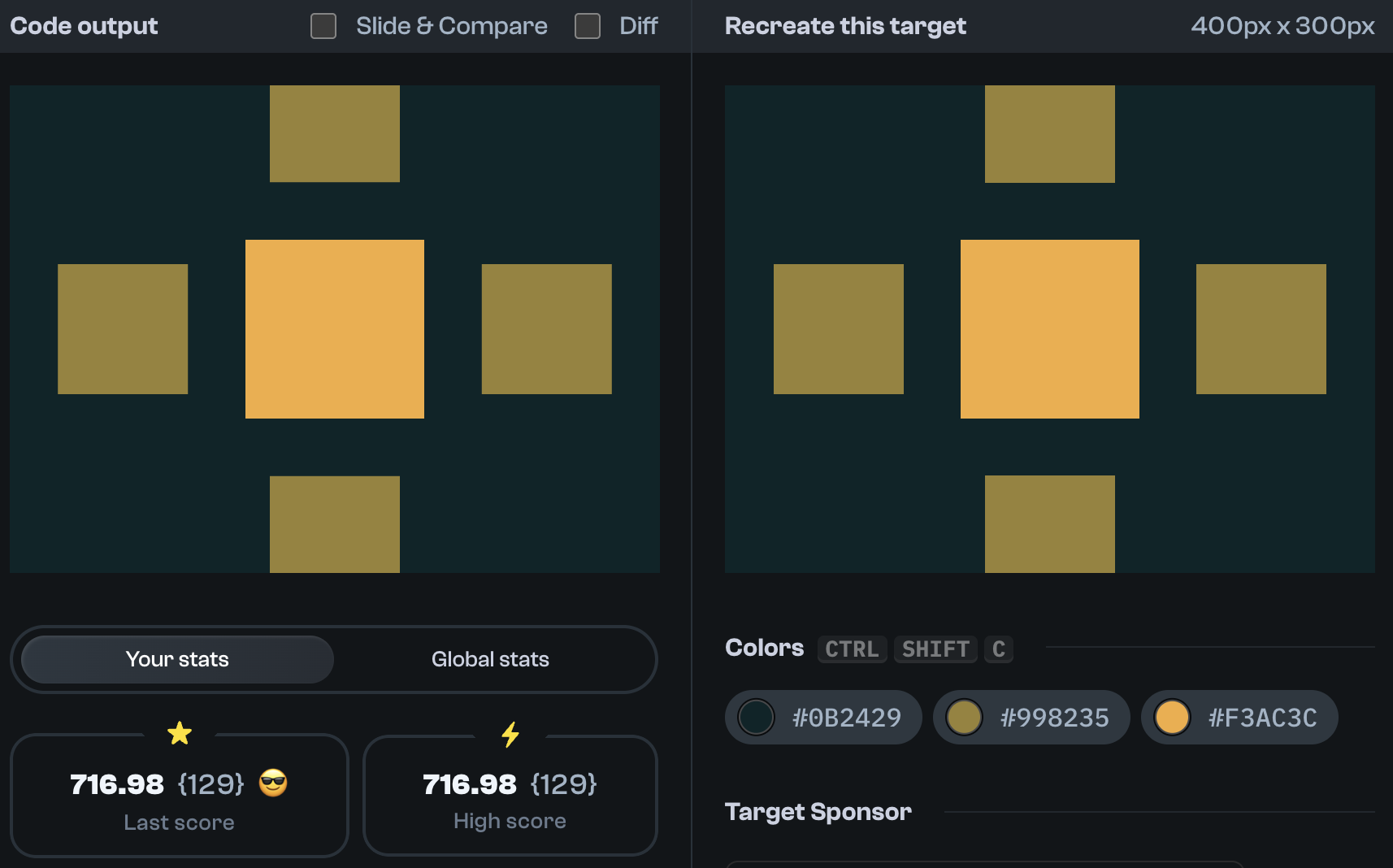Select the #998235 color swatch
1393x868 pixels.
tap(1031, 718)
